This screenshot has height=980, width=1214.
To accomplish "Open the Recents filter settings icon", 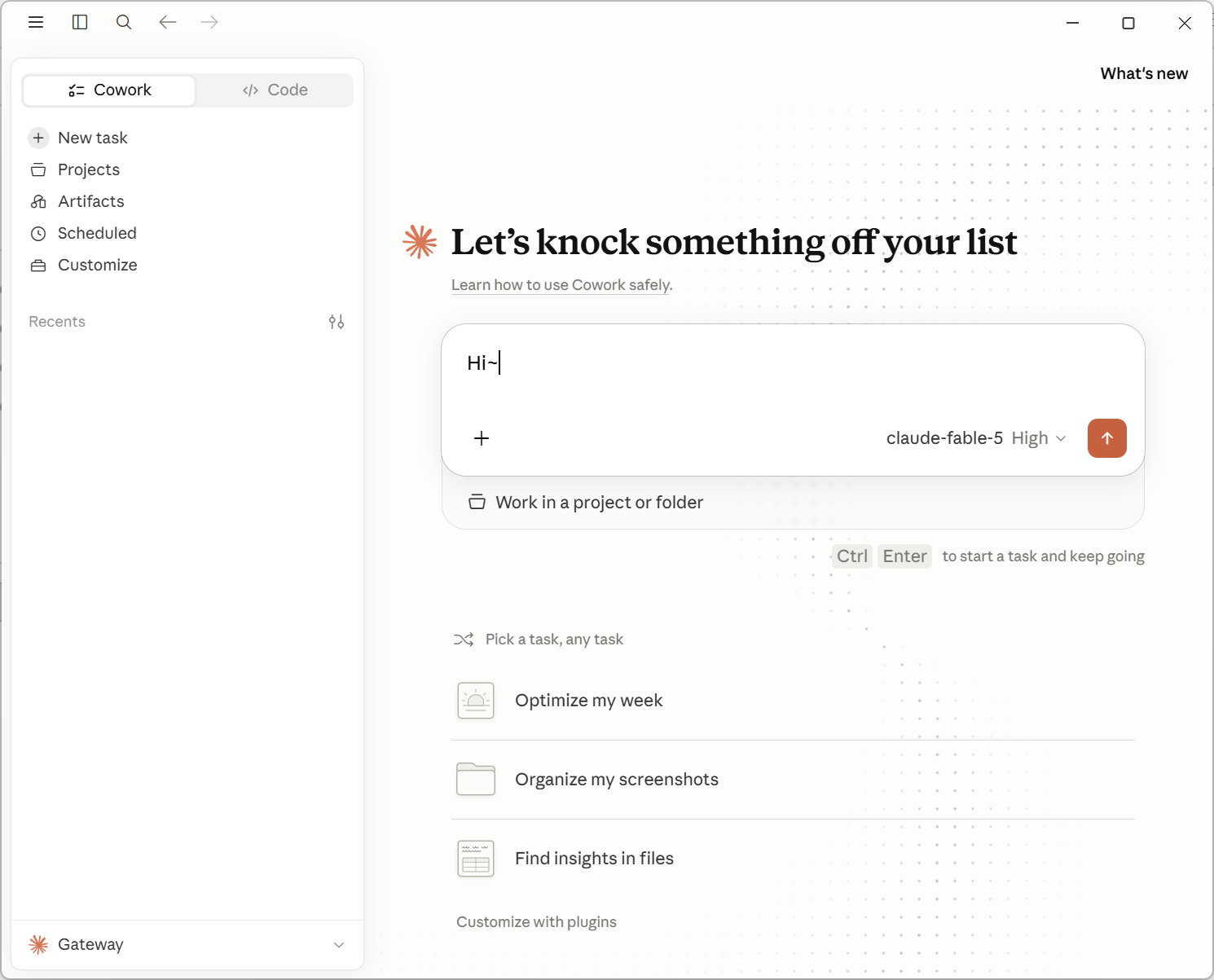I will (336, 322).
